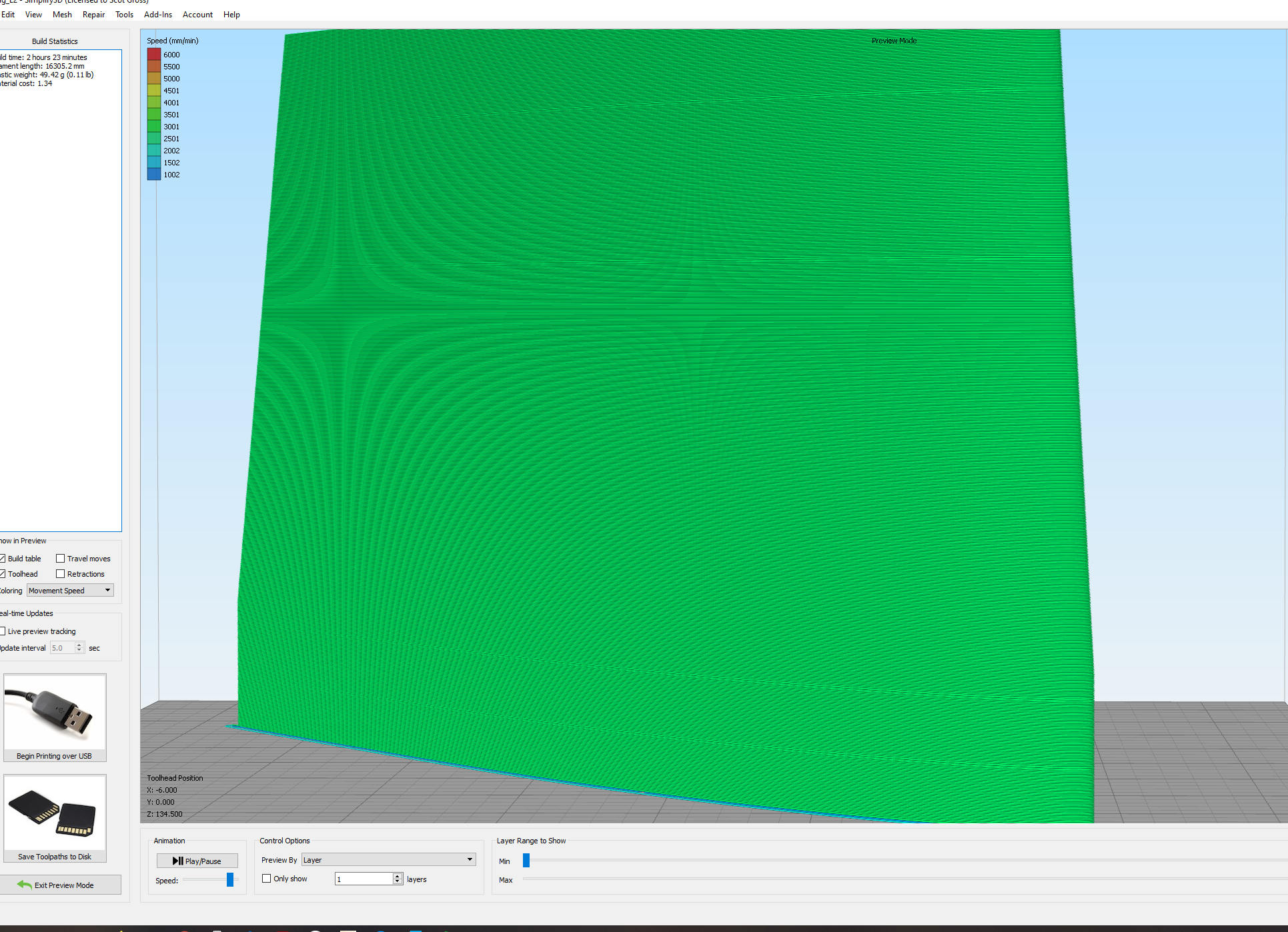1288x932 pixels.
Task: Open the Preview By dropdown
Action: [389, 860]
